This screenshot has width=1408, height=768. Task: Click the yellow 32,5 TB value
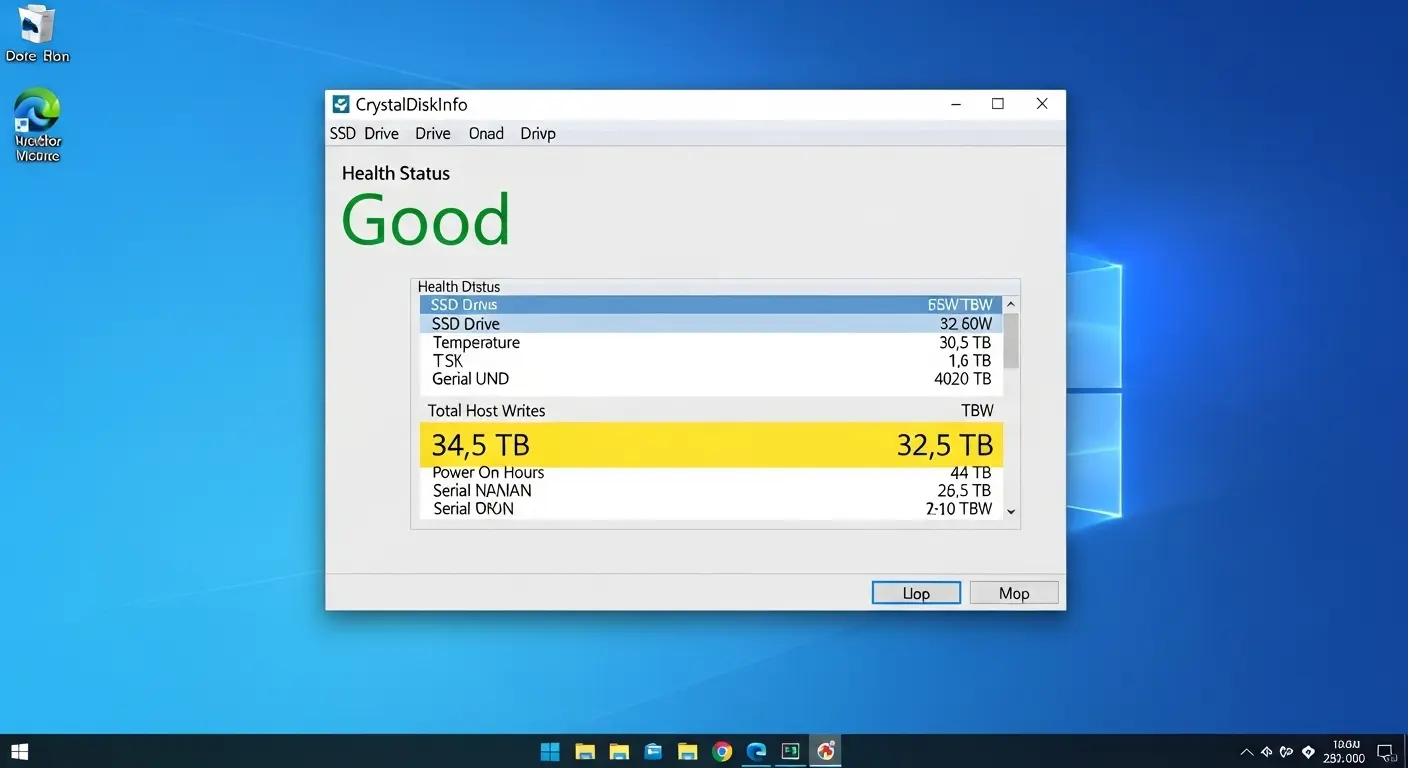click(x=945, y=445)
